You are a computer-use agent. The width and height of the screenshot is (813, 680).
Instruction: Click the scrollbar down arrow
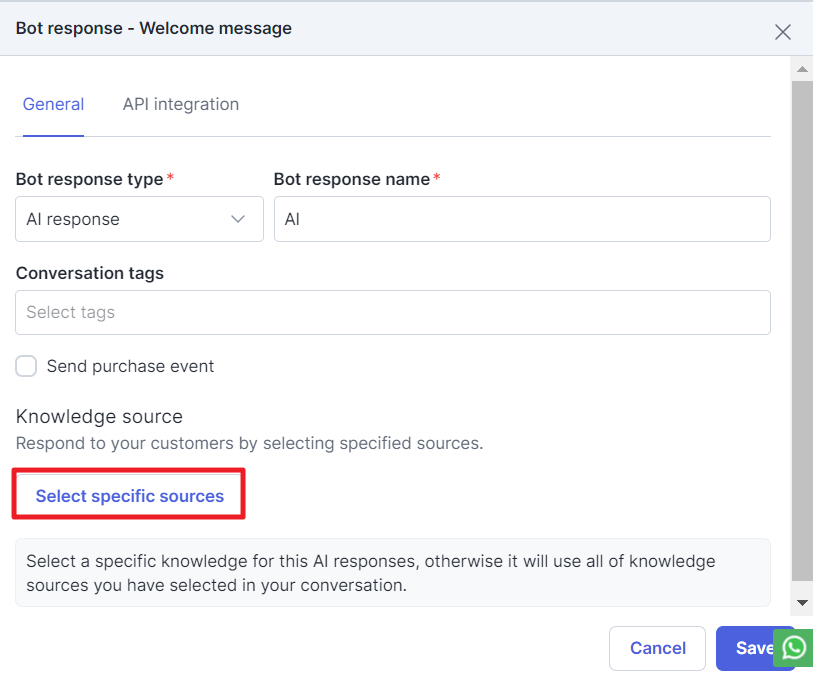pyautogui.click(x=802, y=602)
